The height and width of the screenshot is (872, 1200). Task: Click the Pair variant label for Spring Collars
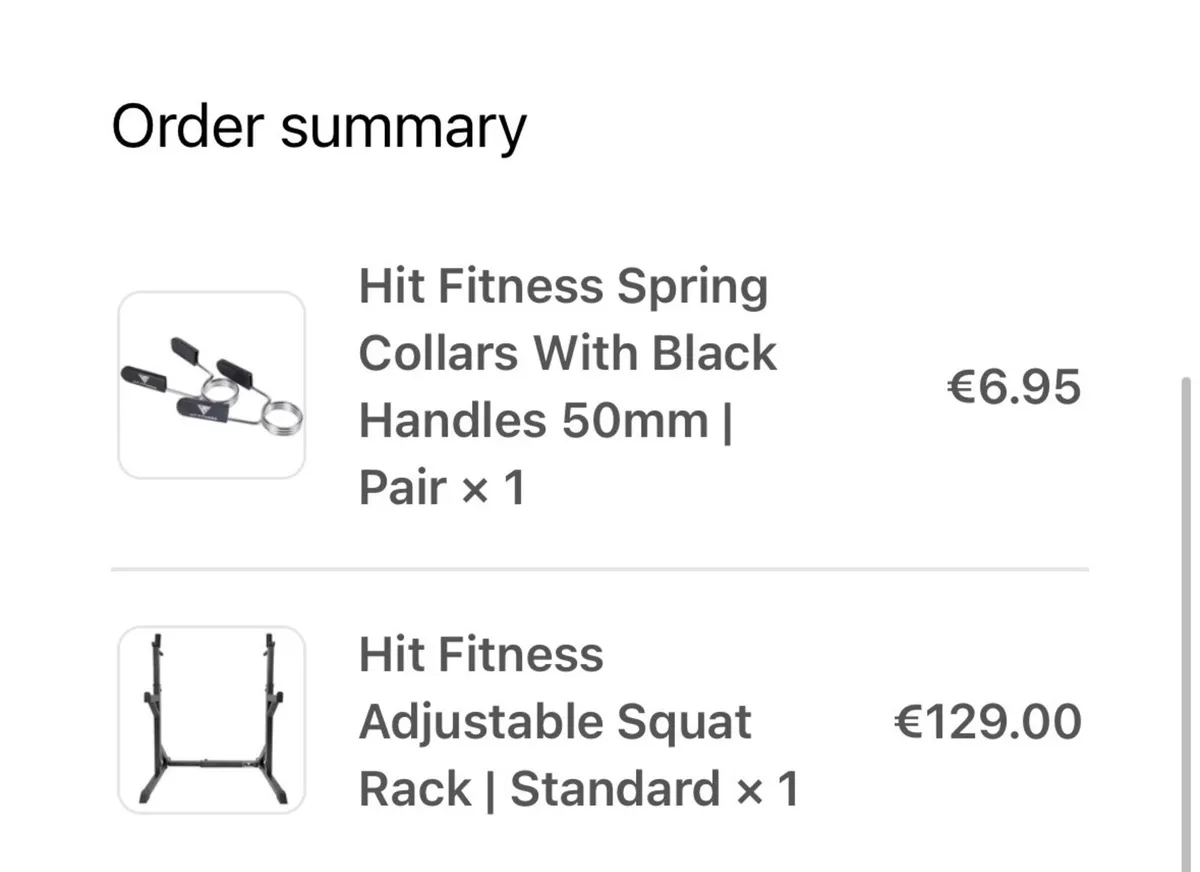coord(402,487)
